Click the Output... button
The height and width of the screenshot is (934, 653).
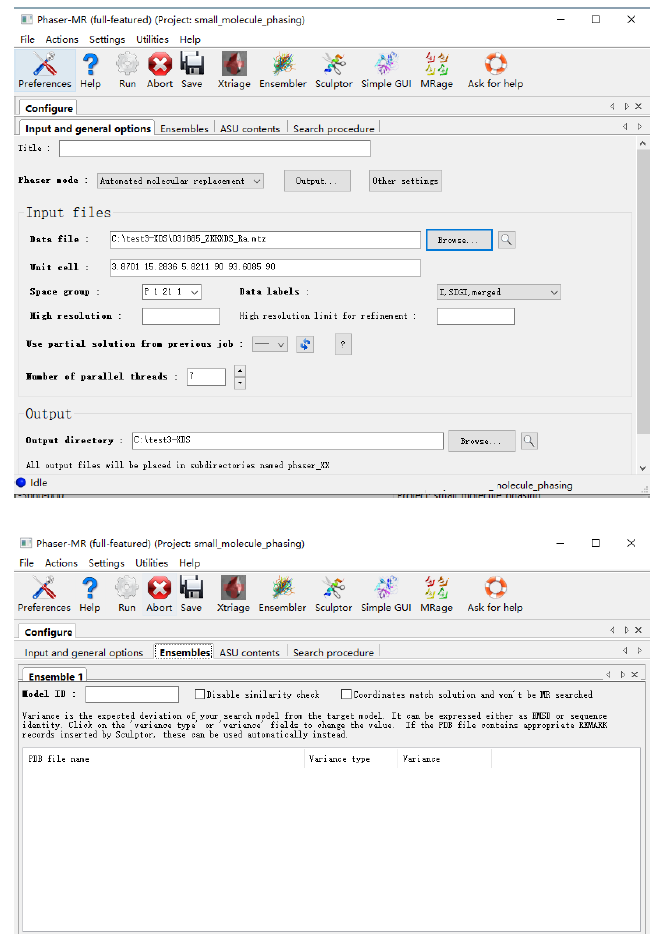pos(318,180)
